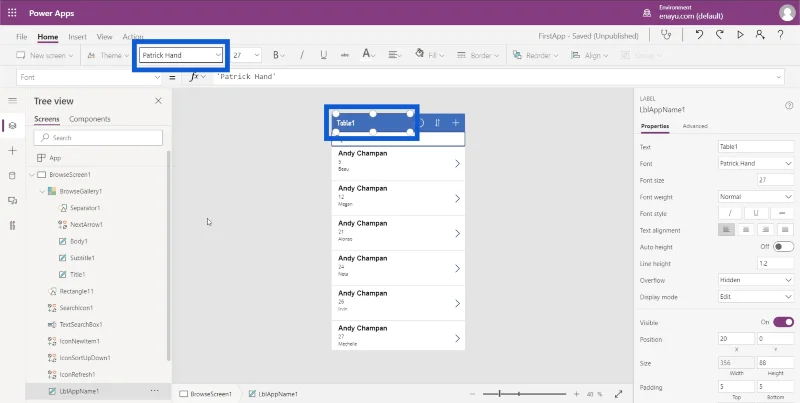Click the Tree view search field
The height and width of the screenshot is (403, 800).
click(x=98, y=138)
